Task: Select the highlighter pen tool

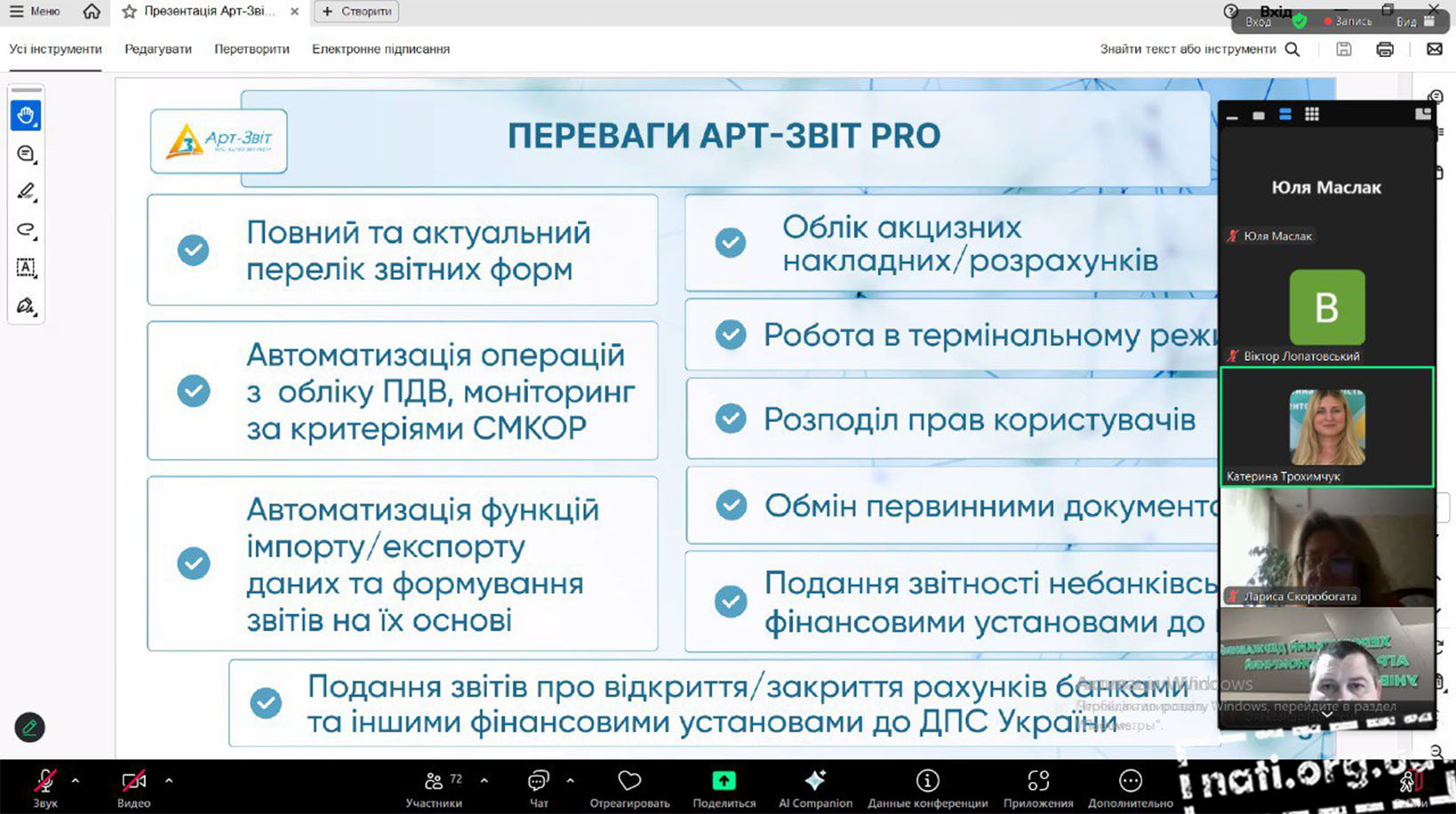Action: (x=26, y=192)
